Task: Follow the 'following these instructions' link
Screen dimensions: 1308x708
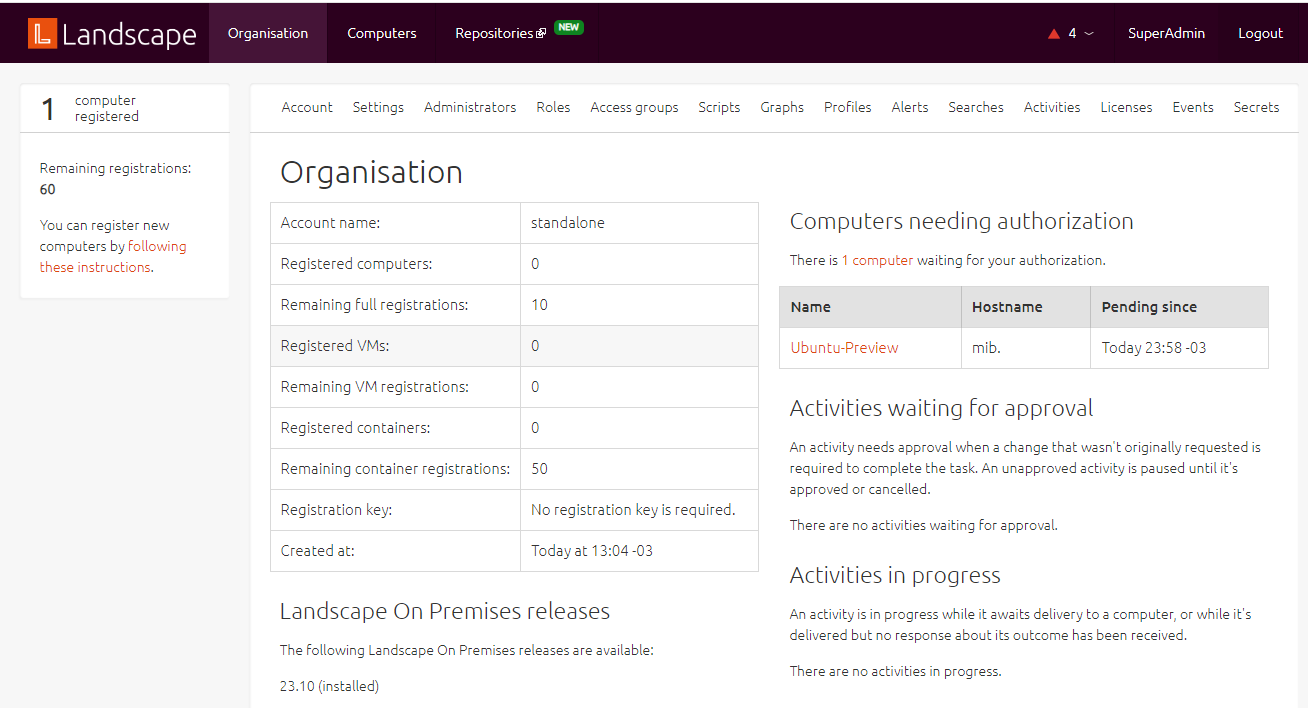Action: tap(113, 257)
